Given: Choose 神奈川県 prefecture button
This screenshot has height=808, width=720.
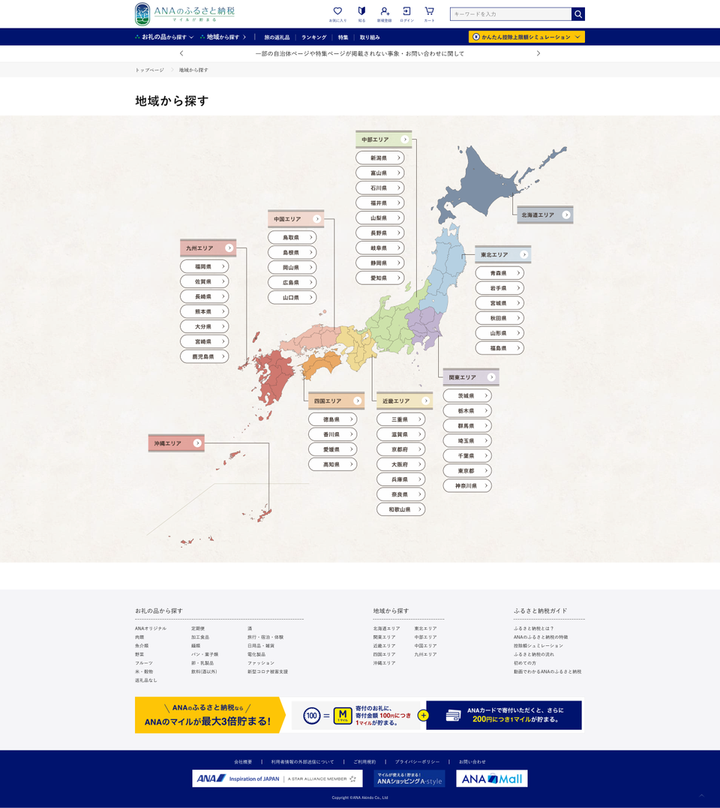Looking at the screenshot, I should (x=467, y=486).
